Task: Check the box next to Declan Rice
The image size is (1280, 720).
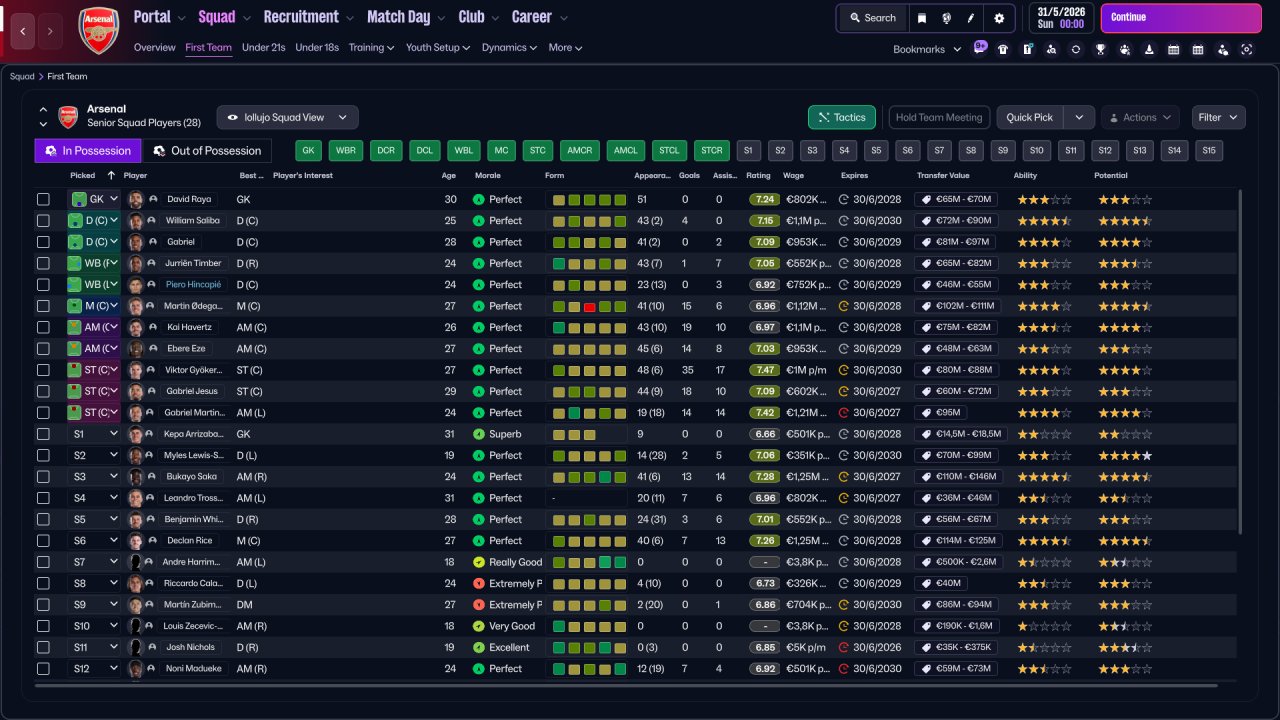Action: tap(43, 541)
